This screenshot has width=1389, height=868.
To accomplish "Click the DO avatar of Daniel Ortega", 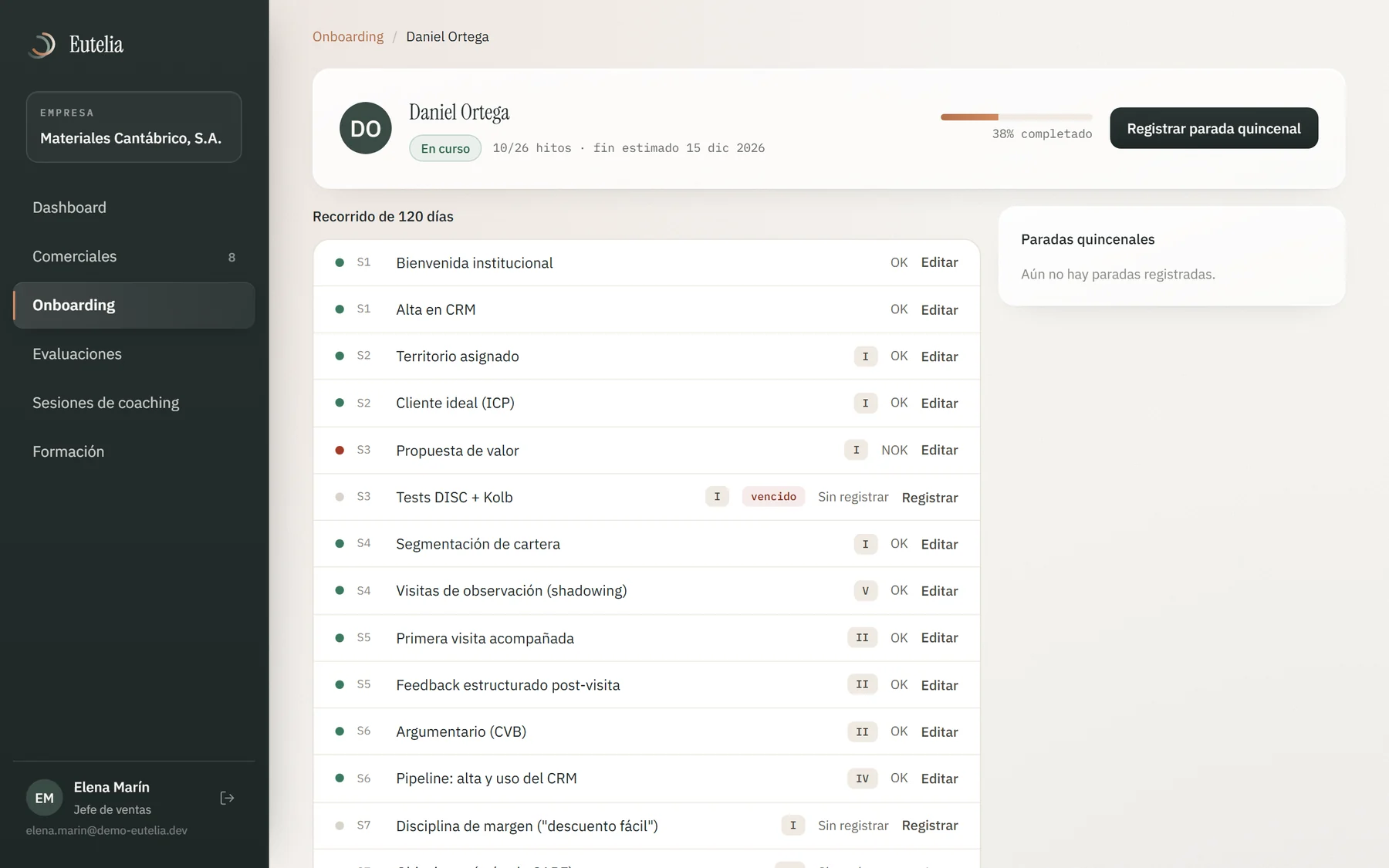I will (366, 128).
